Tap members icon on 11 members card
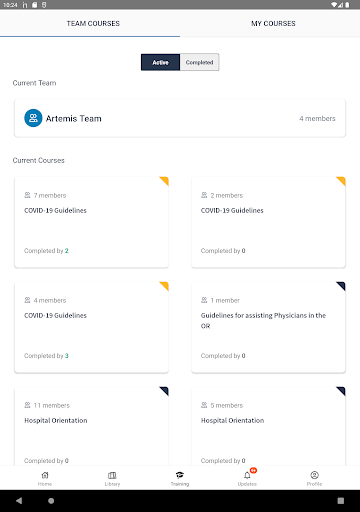 27,405
